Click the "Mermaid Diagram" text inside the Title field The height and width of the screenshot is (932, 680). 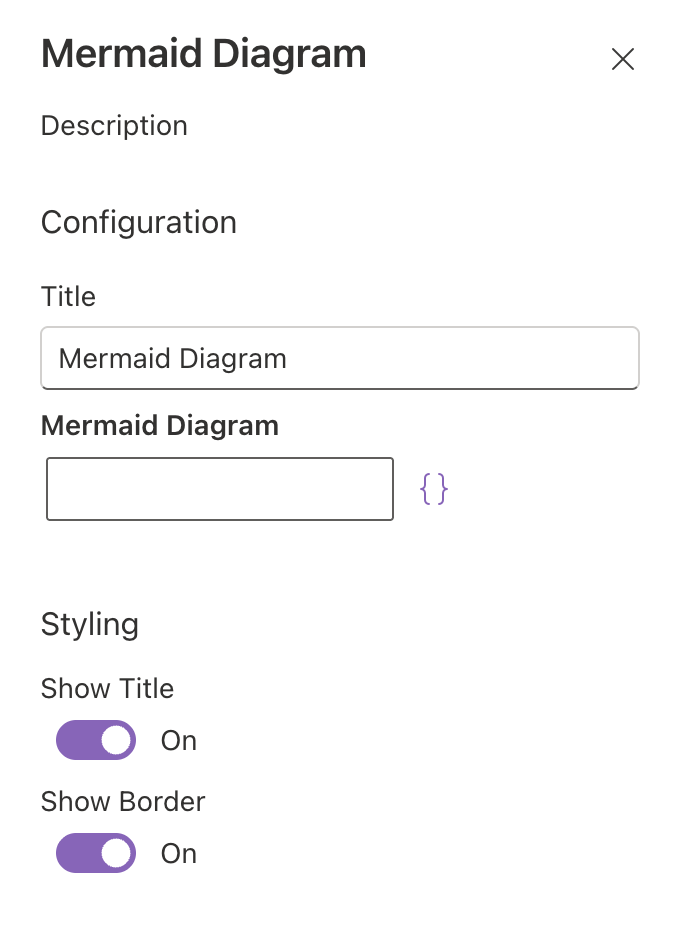click(173, 358)
